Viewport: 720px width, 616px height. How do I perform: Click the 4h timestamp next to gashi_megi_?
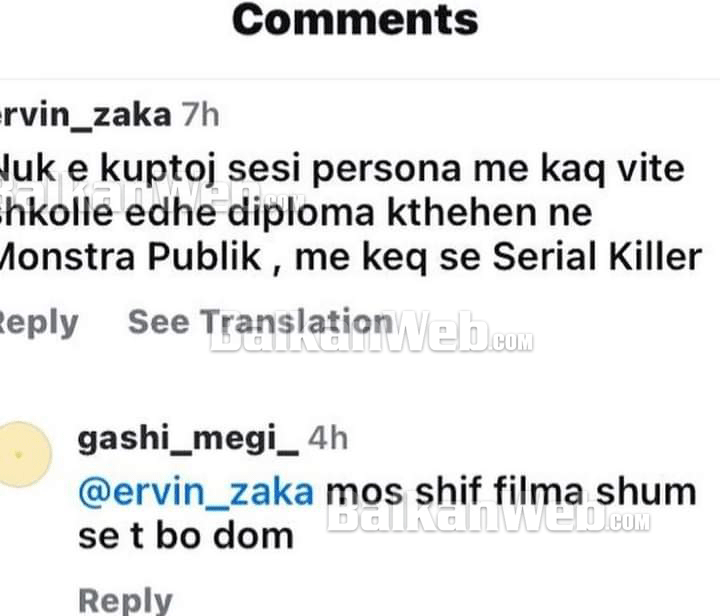point(327,438)
